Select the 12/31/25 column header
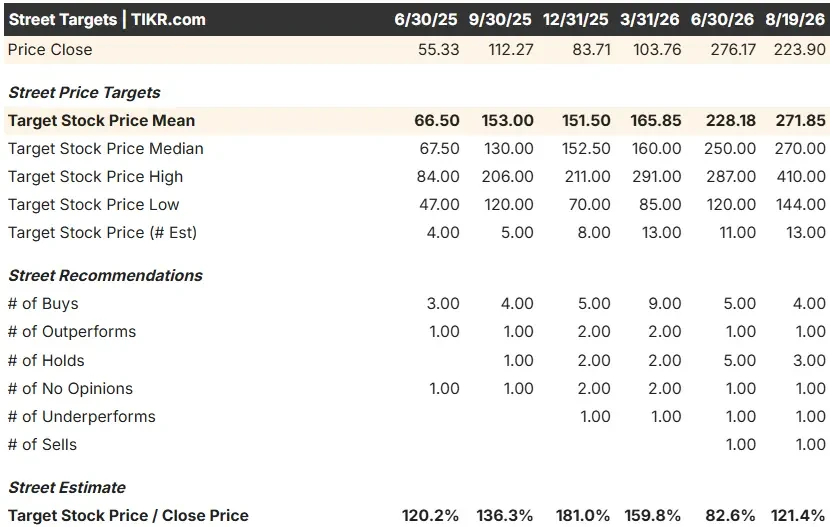The width and height of the screenshot is (830, 527). 575,20
